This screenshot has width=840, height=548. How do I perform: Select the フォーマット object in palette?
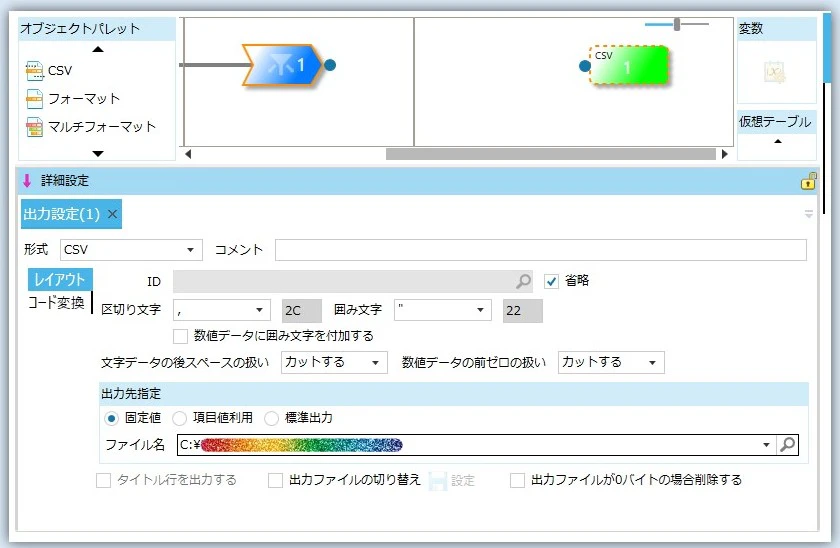click(73, 99)
